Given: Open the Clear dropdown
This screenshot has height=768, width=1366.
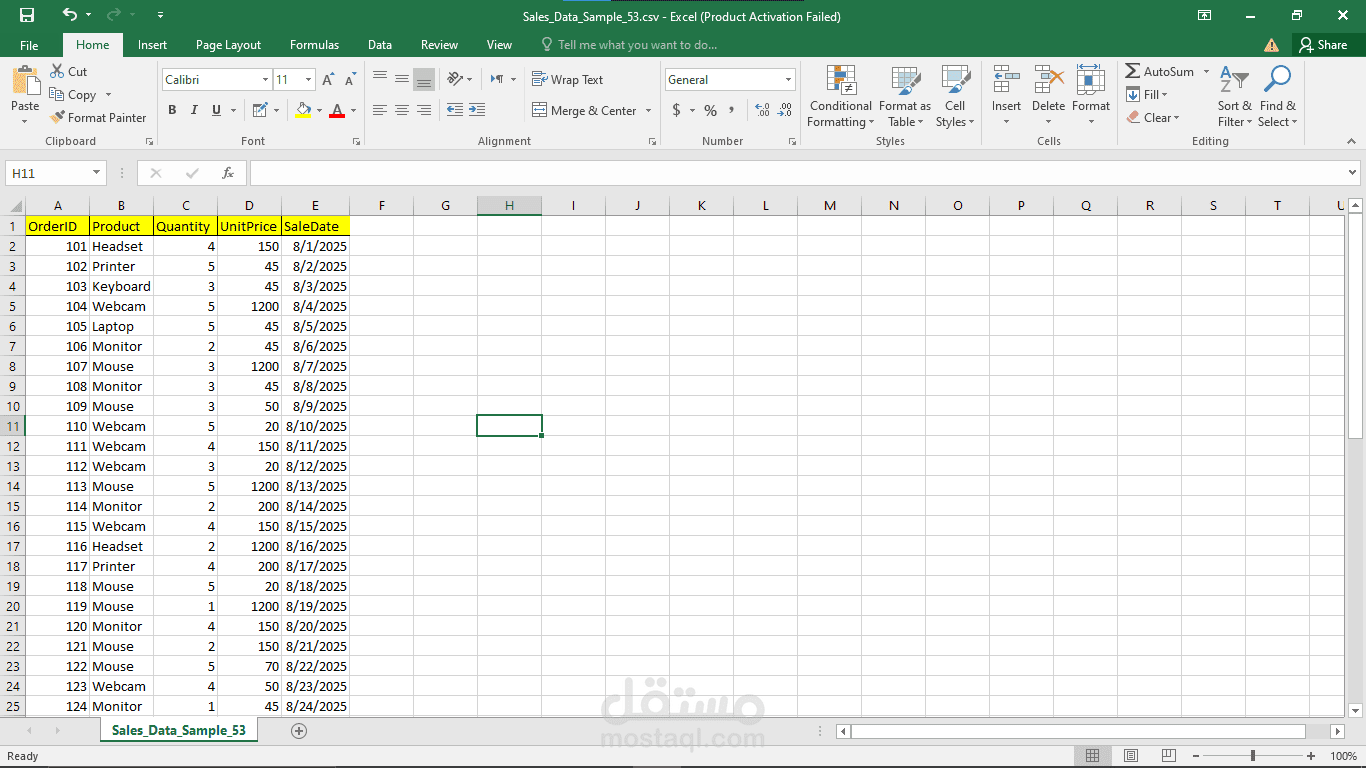Looking at the screenshot, I should coord(1153,117).
